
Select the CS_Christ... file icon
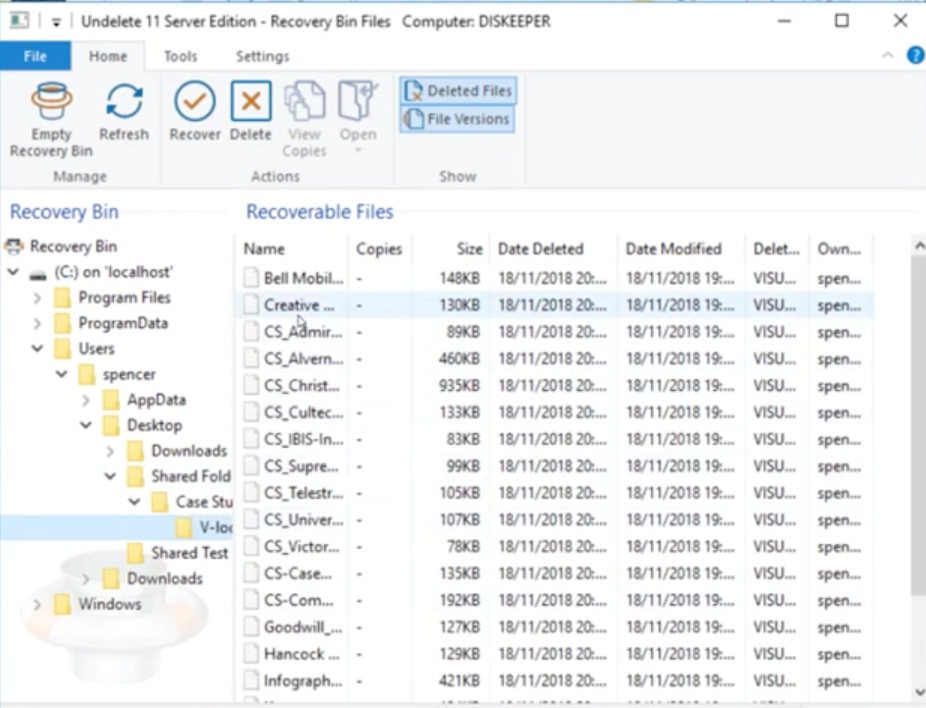[252, 385]
